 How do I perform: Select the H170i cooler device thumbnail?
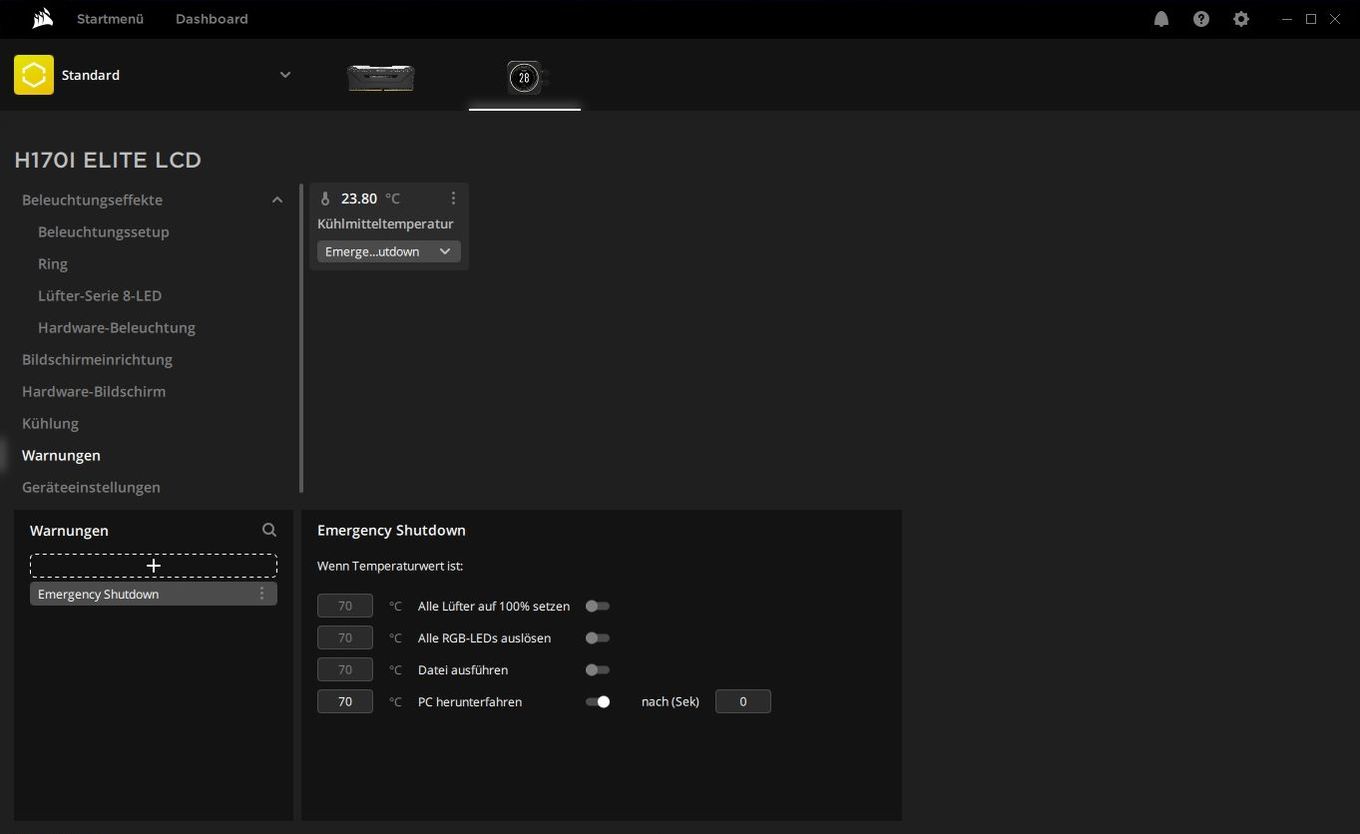tap(525, 77)
